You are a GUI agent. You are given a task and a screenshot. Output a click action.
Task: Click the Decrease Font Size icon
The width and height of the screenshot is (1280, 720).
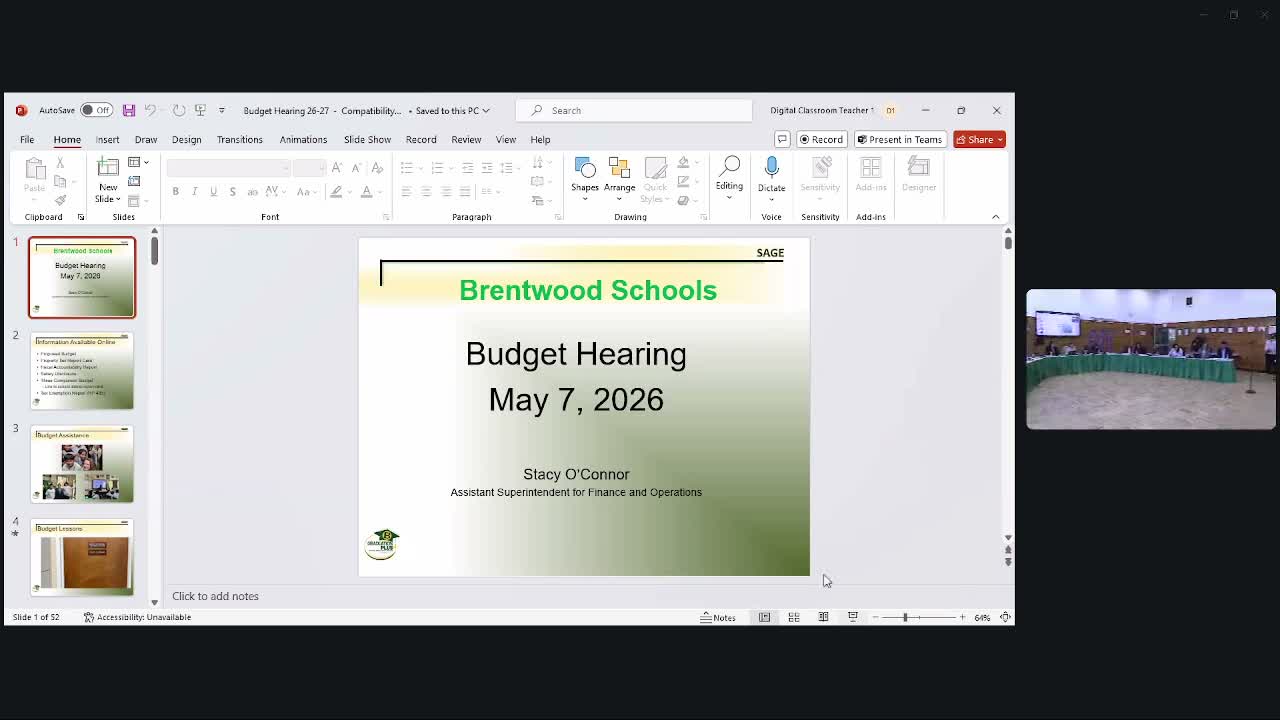click(356, 167)
